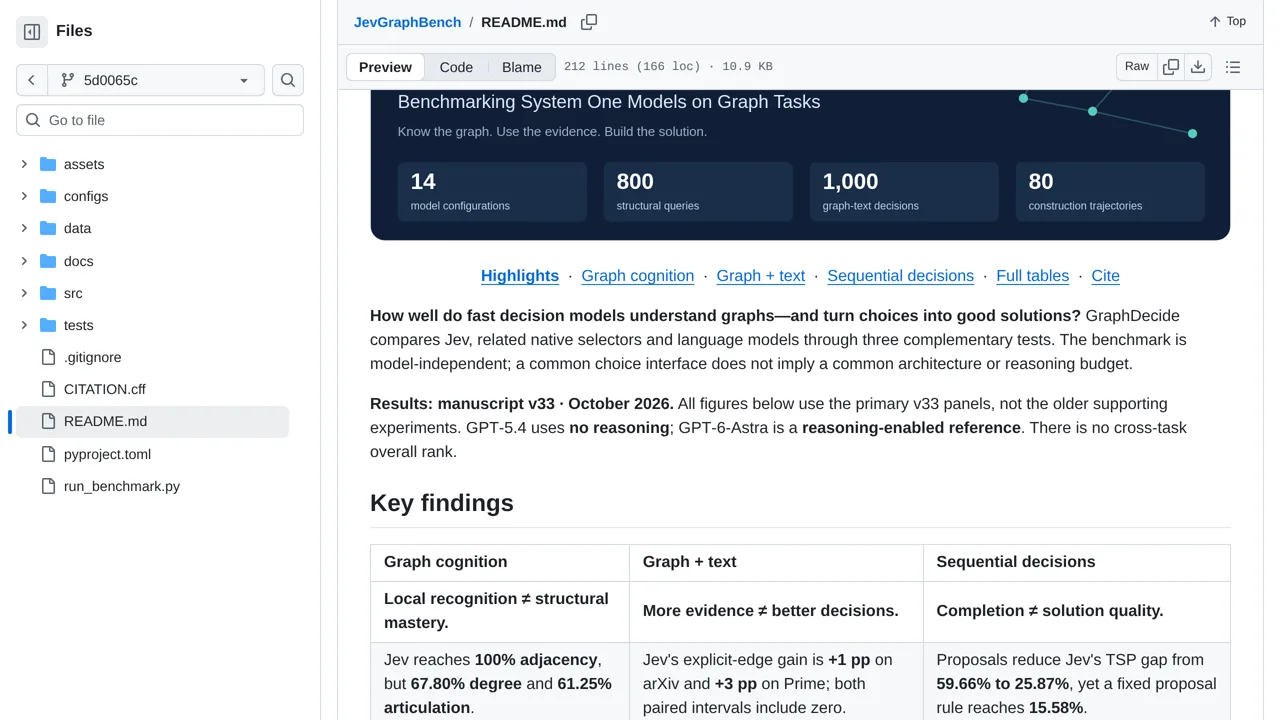Screen dimensions: 1280x720
Task: Expand the docs folder chevron
Action: (24, 262)
